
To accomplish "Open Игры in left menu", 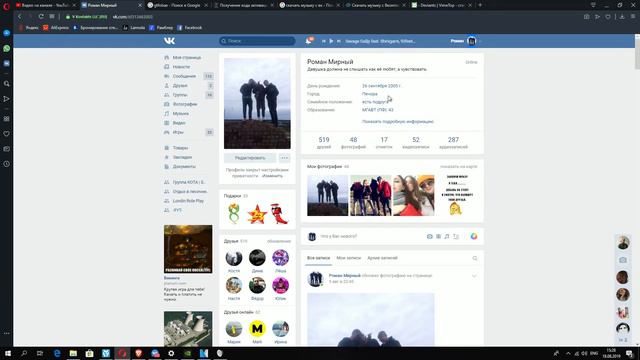I will [178, 132].
